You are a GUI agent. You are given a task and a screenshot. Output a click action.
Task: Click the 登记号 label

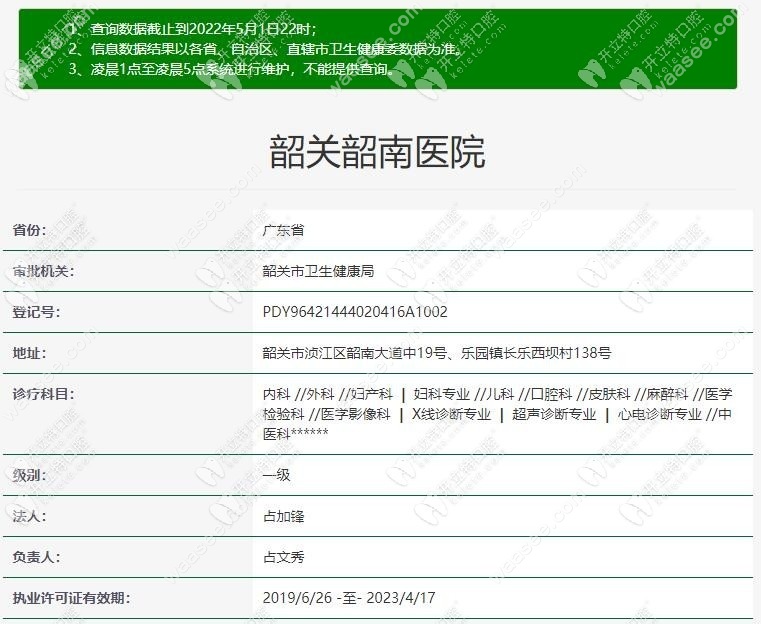pyautogui.click(x=36, y=312)
